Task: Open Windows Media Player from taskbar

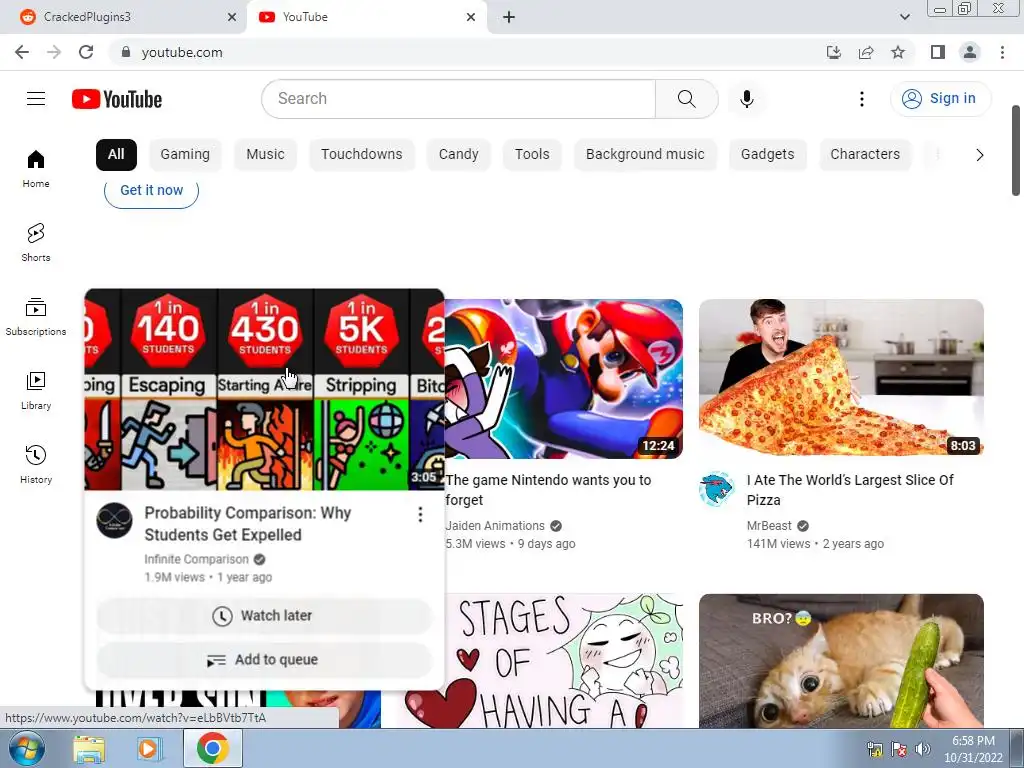Action: 150,749
